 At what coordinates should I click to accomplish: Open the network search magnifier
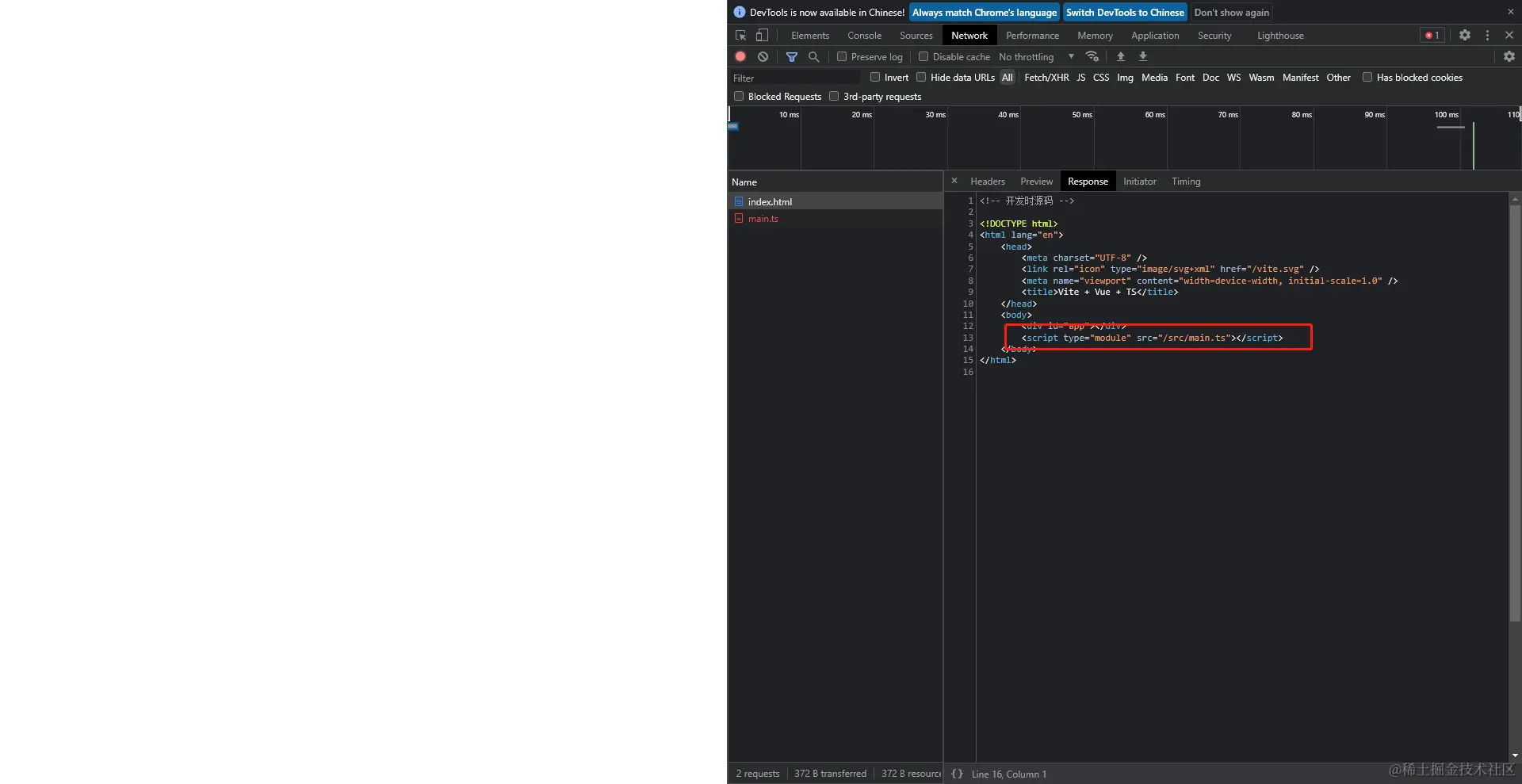(x=813, y=57)
